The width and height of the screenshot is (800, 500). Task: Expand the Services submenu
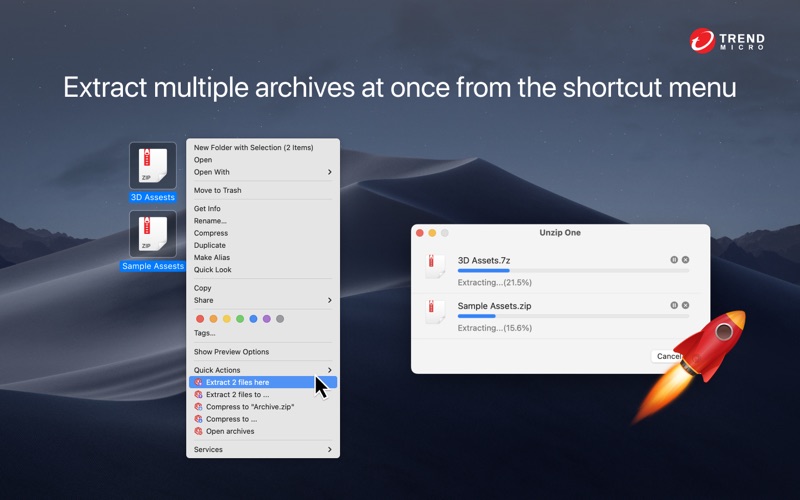[x=263, y=449]
